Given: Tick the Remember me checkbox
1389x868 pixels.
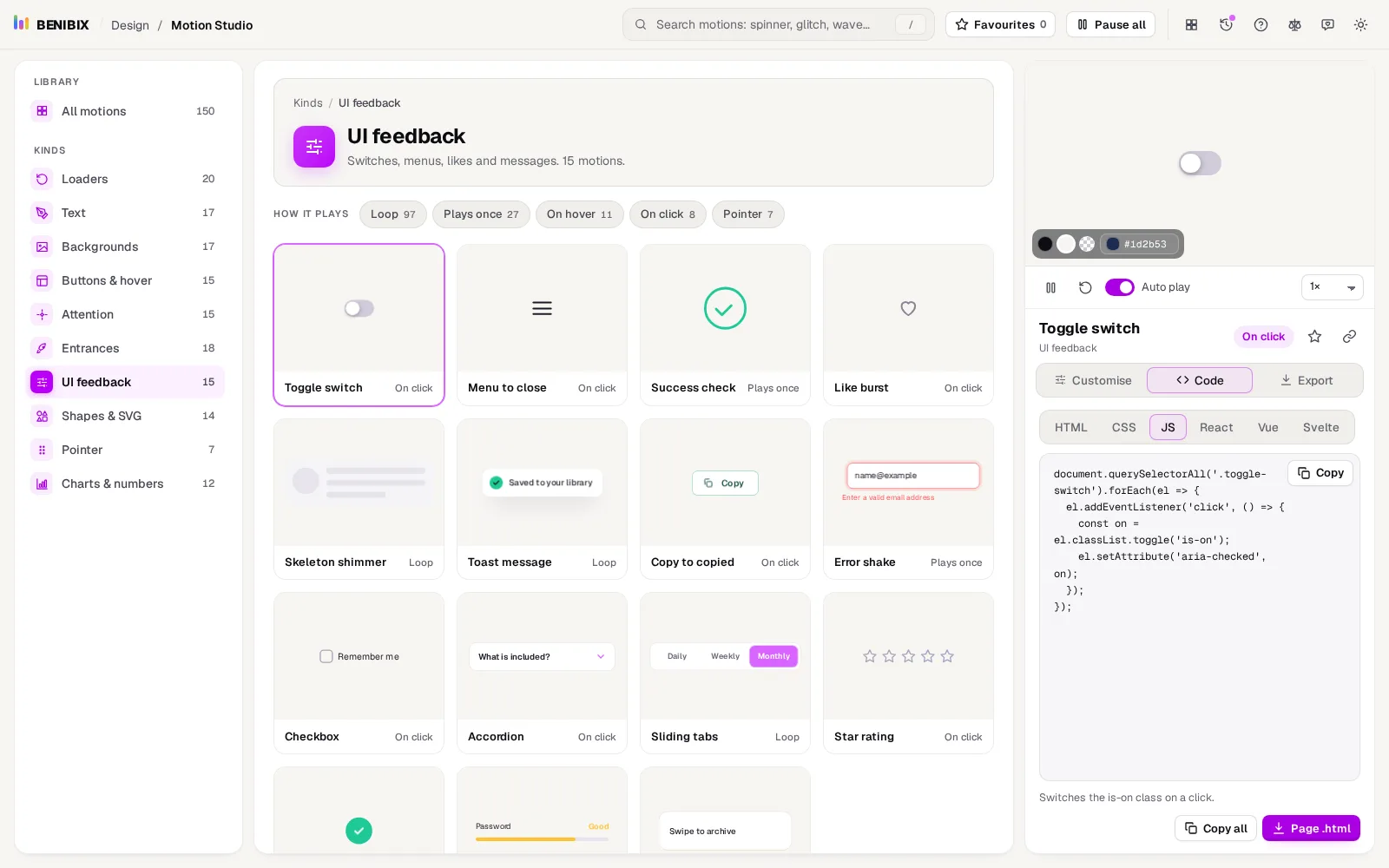Looking at the screenshot, I should click(326, 656).
